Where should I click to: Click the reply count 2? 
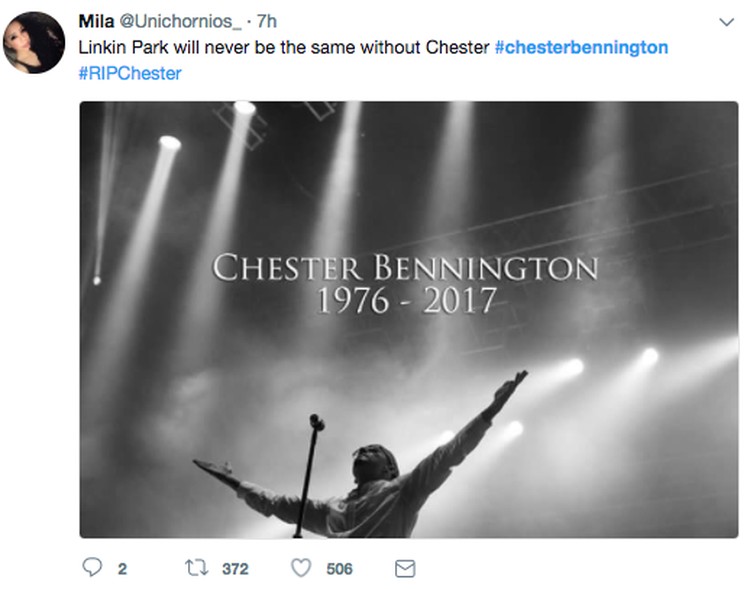click(x=122, y=568)
